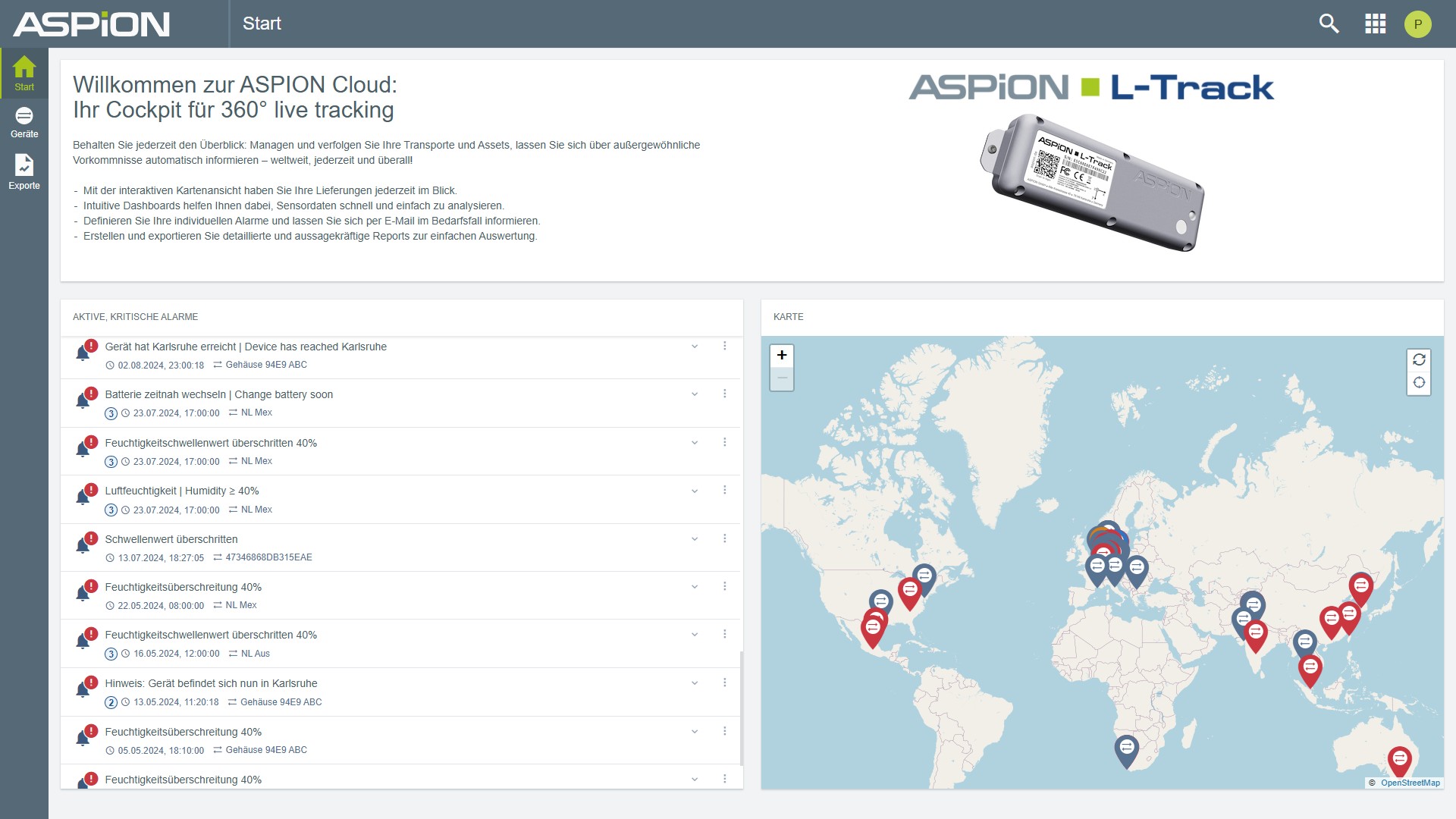Click the OpenStreetMap attribution link
The width and height of the screenshot is (1456, 819).
(x=1410, y=783)
